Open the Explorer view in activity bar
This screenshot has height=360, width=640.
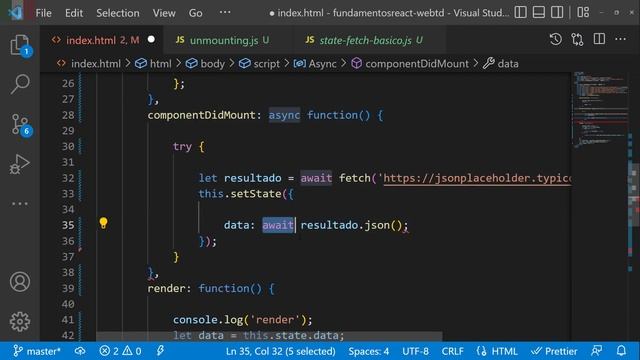tap(20, 45)
